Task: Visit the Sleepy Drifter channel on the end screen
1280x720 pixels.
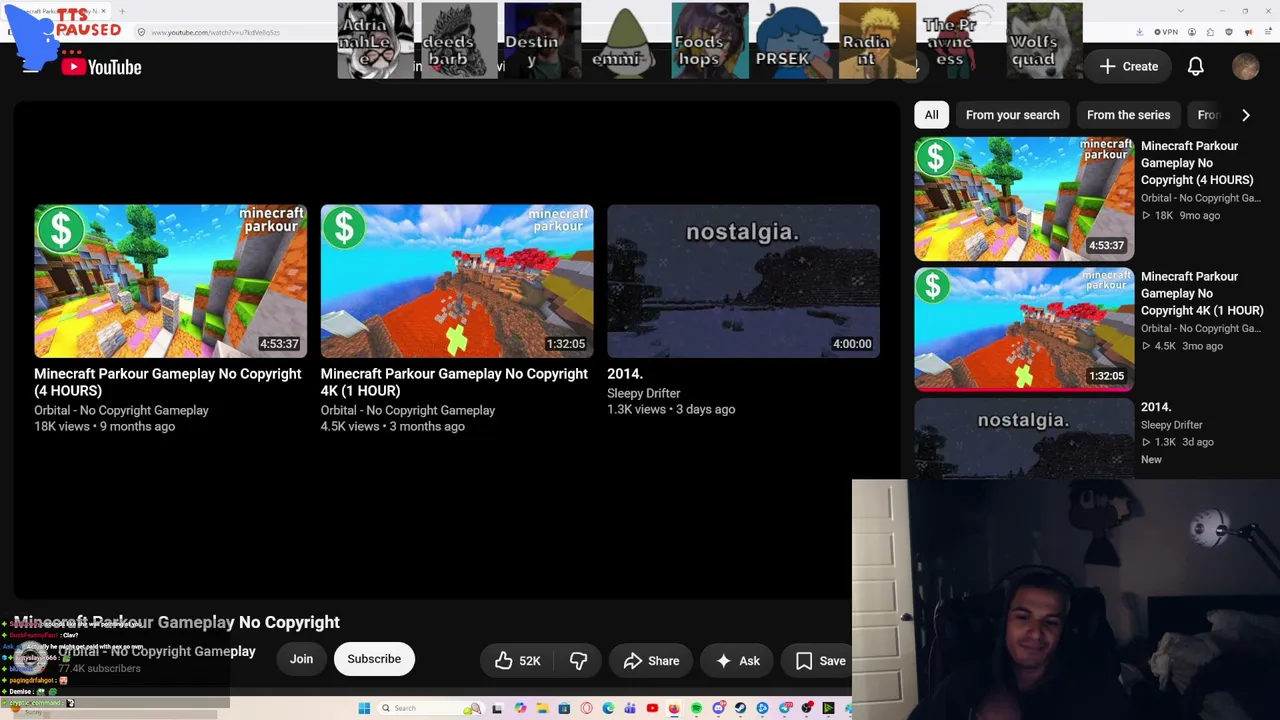Action: 643,393
